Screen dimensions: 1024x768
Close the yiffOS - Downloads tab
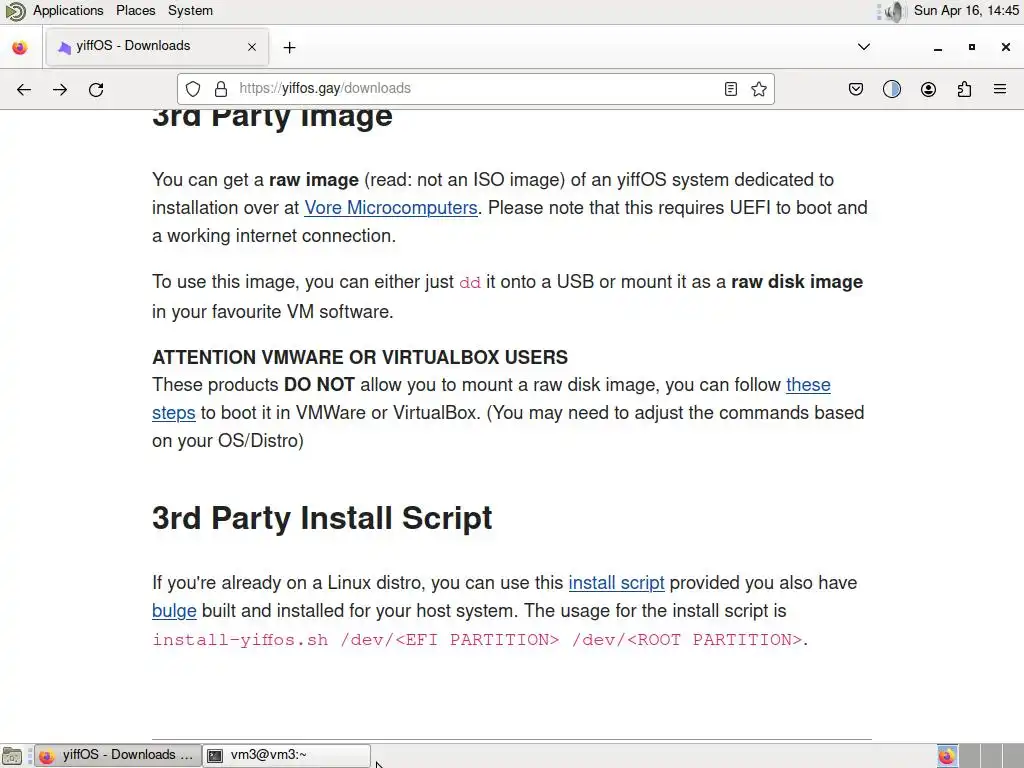point(252,47)
